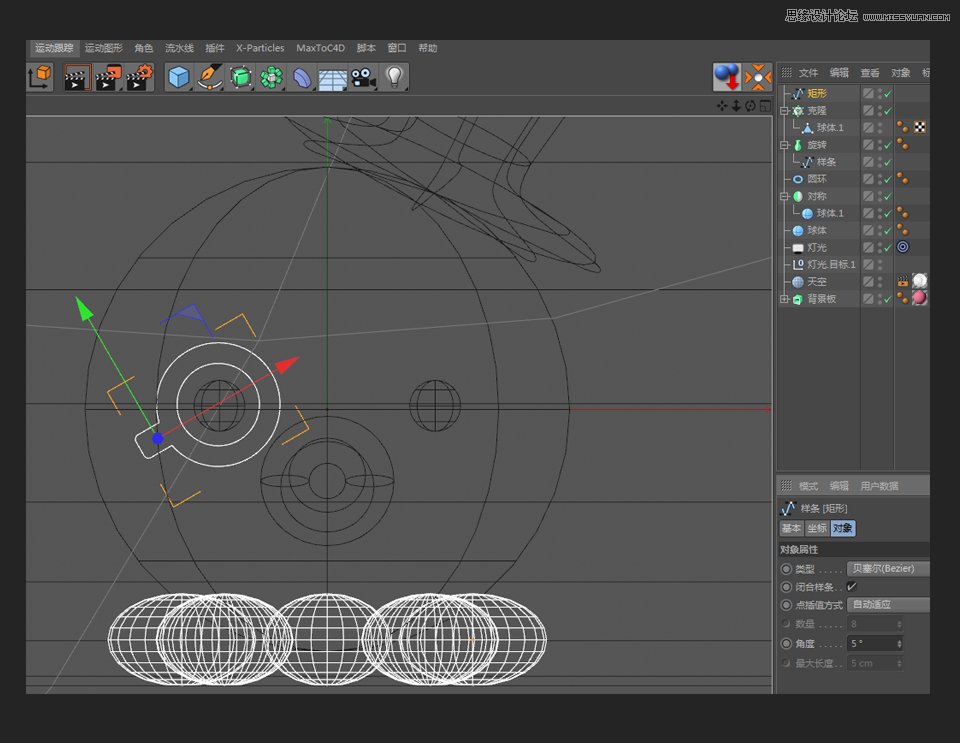Click the Cube primitive tool icon

pyautogui.click(x=179, y=77)
